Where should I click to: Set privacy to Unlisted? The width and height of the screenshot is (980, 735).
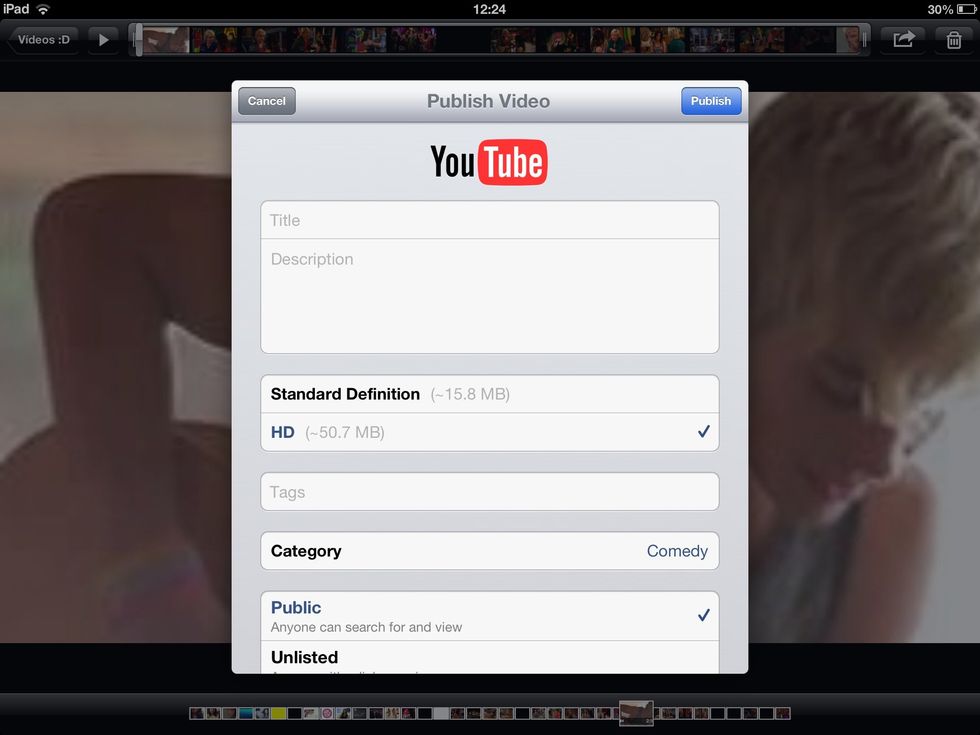point(489,658)
